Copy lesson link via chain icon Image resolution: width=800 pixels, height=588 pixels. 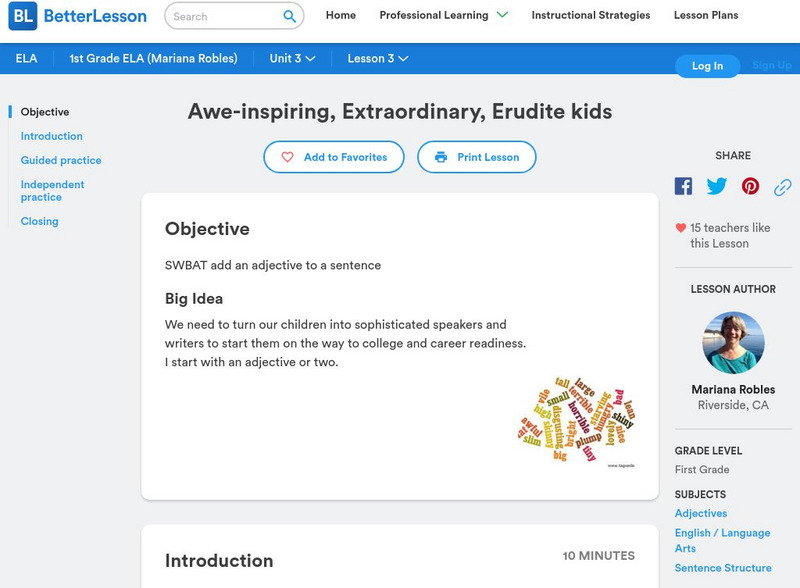click(783, 186)
